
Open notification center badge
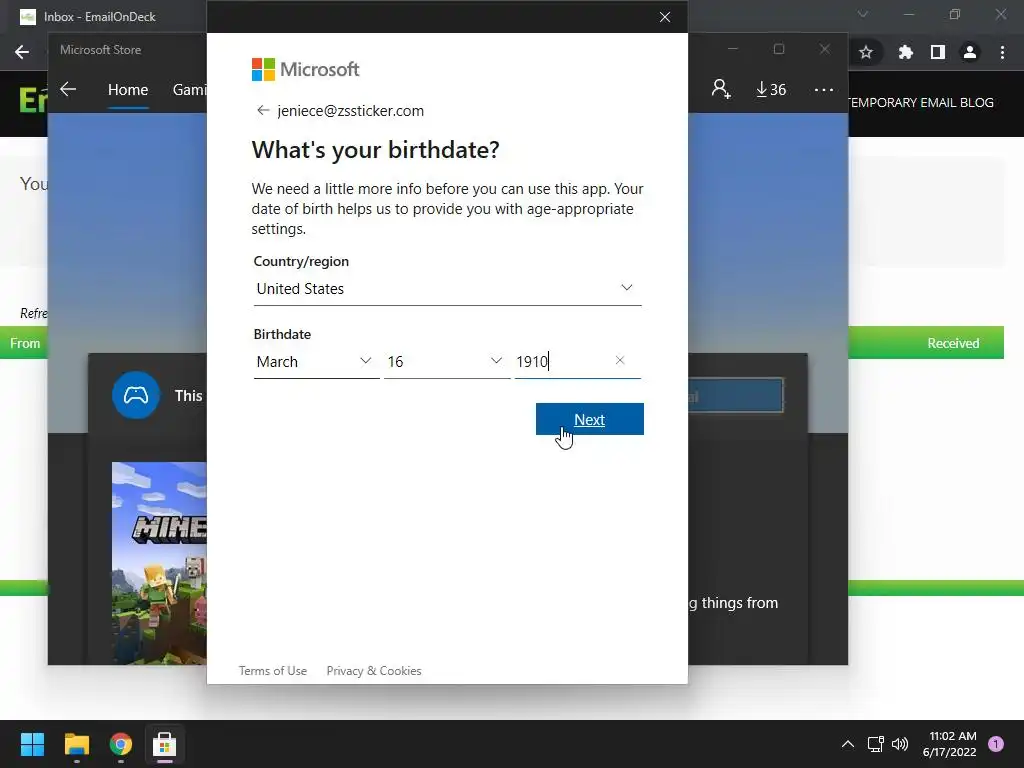coord(996,744)
